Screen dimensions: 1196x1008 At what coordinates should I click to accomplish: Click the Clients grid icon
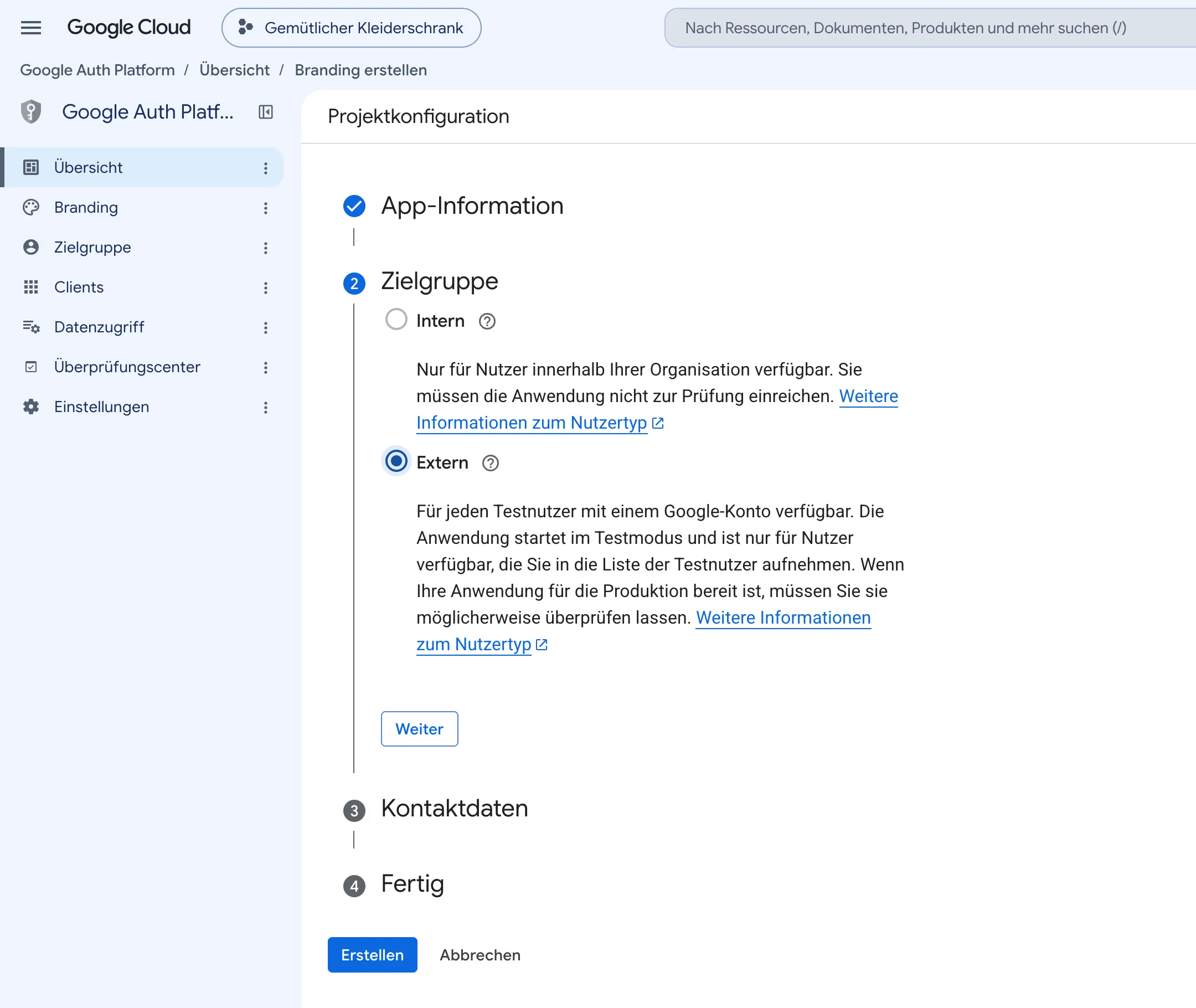point(31,287)
